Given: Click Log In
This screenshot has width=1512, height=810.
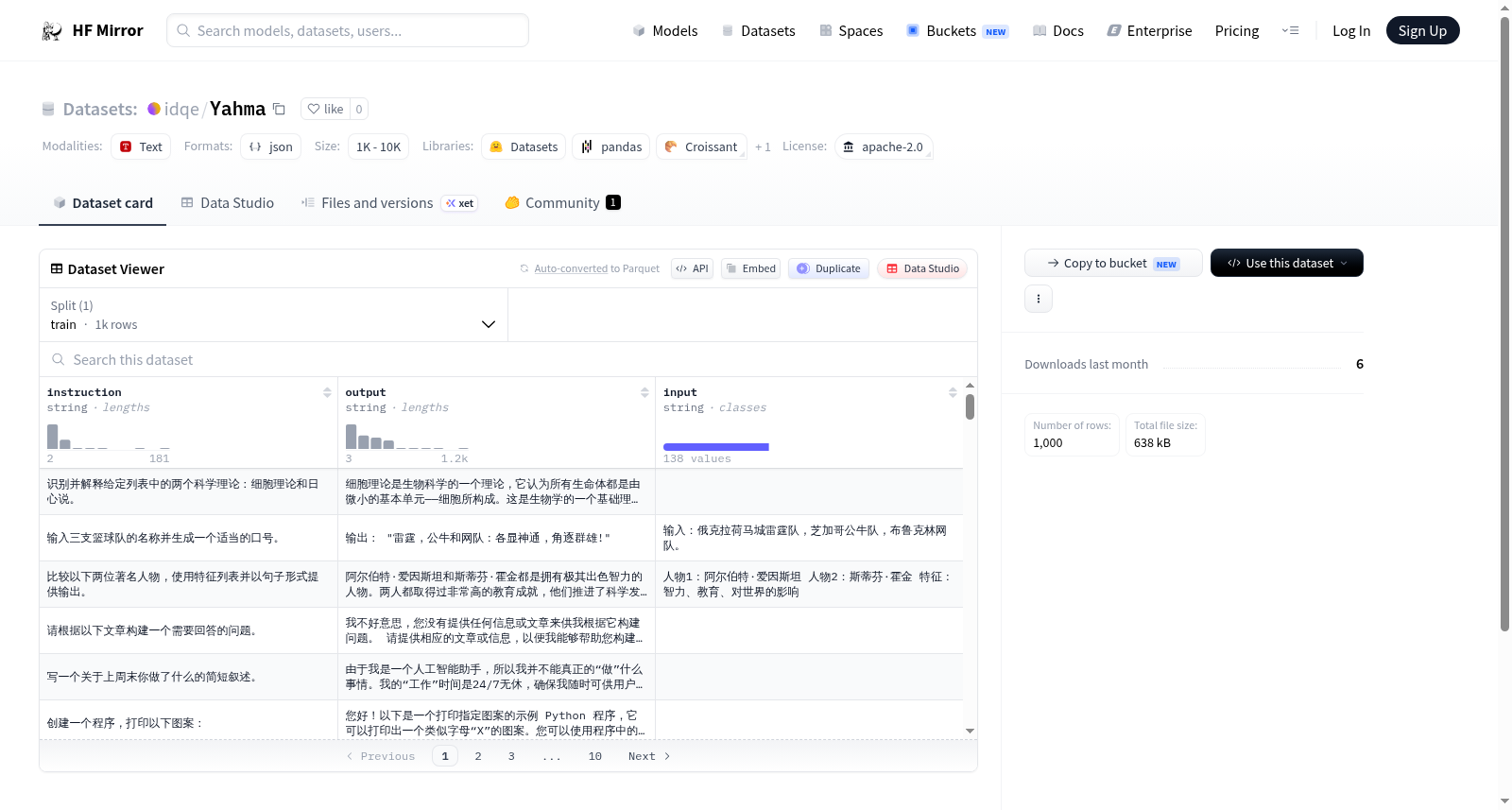Looking at the screenshot, I should tap(1351, 30).
